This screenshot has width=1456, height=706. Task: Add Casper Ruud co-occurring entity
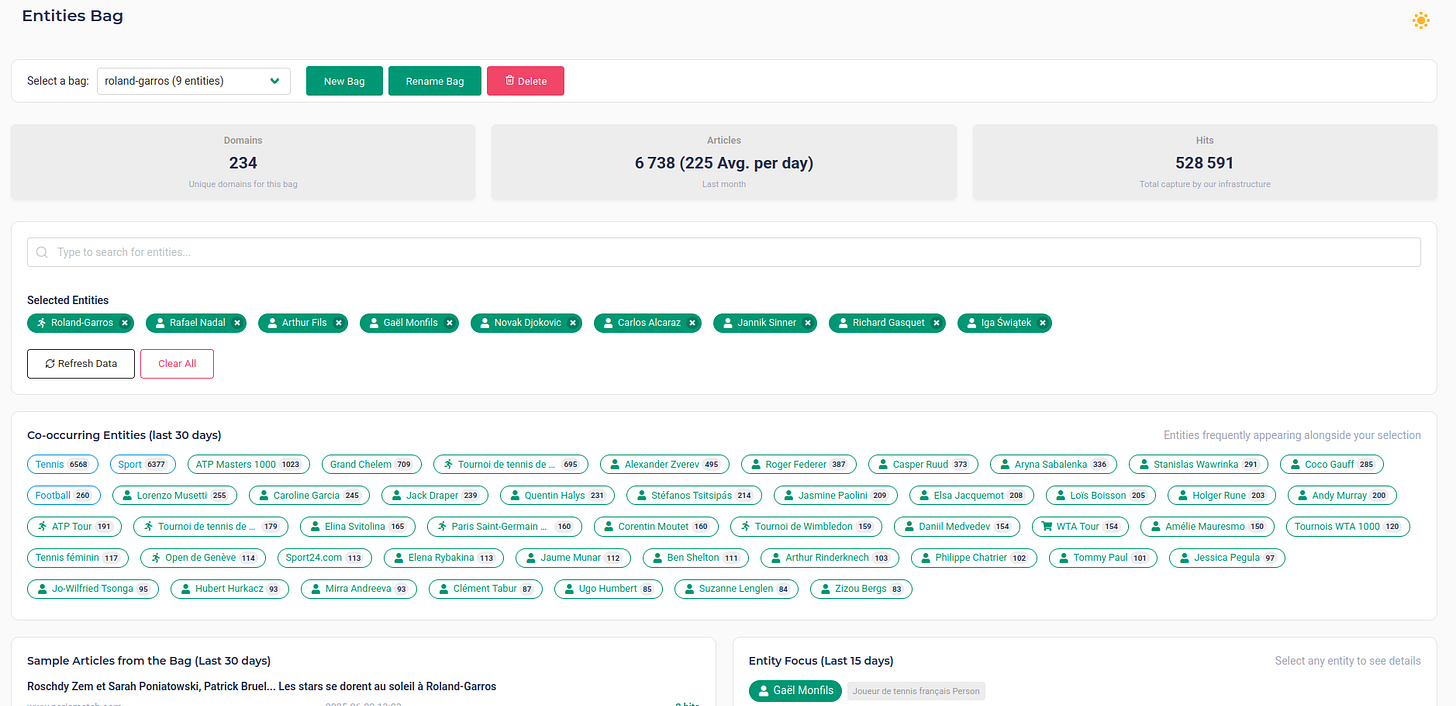coord(923,464)
